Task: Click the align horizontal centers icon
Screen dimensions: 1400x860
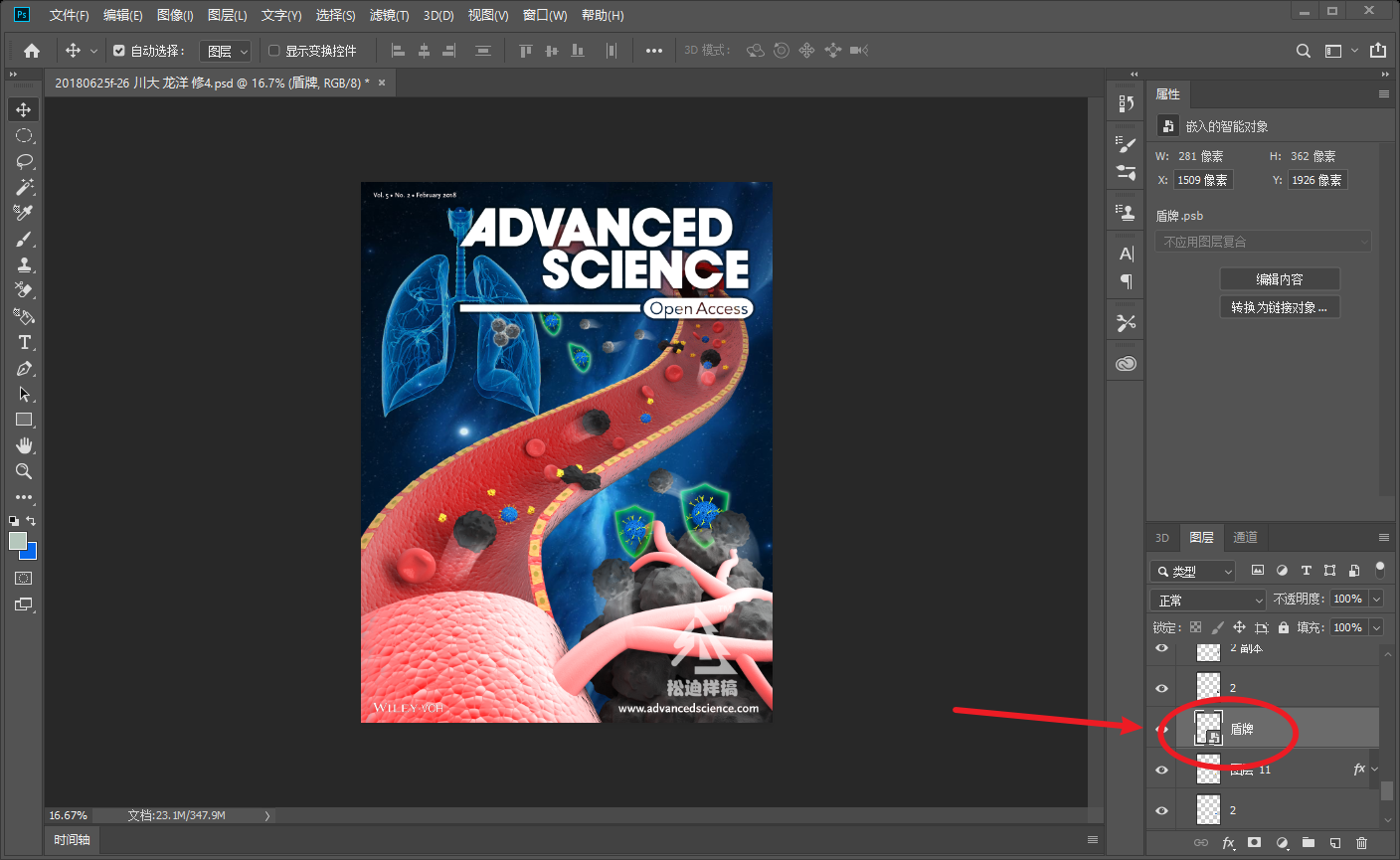Action: click(424, 51)
